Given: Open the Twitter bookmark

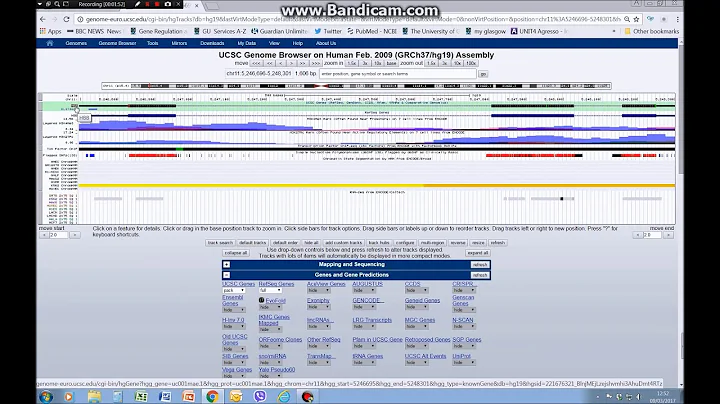Looking at the screenshot, I should pyautogui.click(x=328, y=31).
